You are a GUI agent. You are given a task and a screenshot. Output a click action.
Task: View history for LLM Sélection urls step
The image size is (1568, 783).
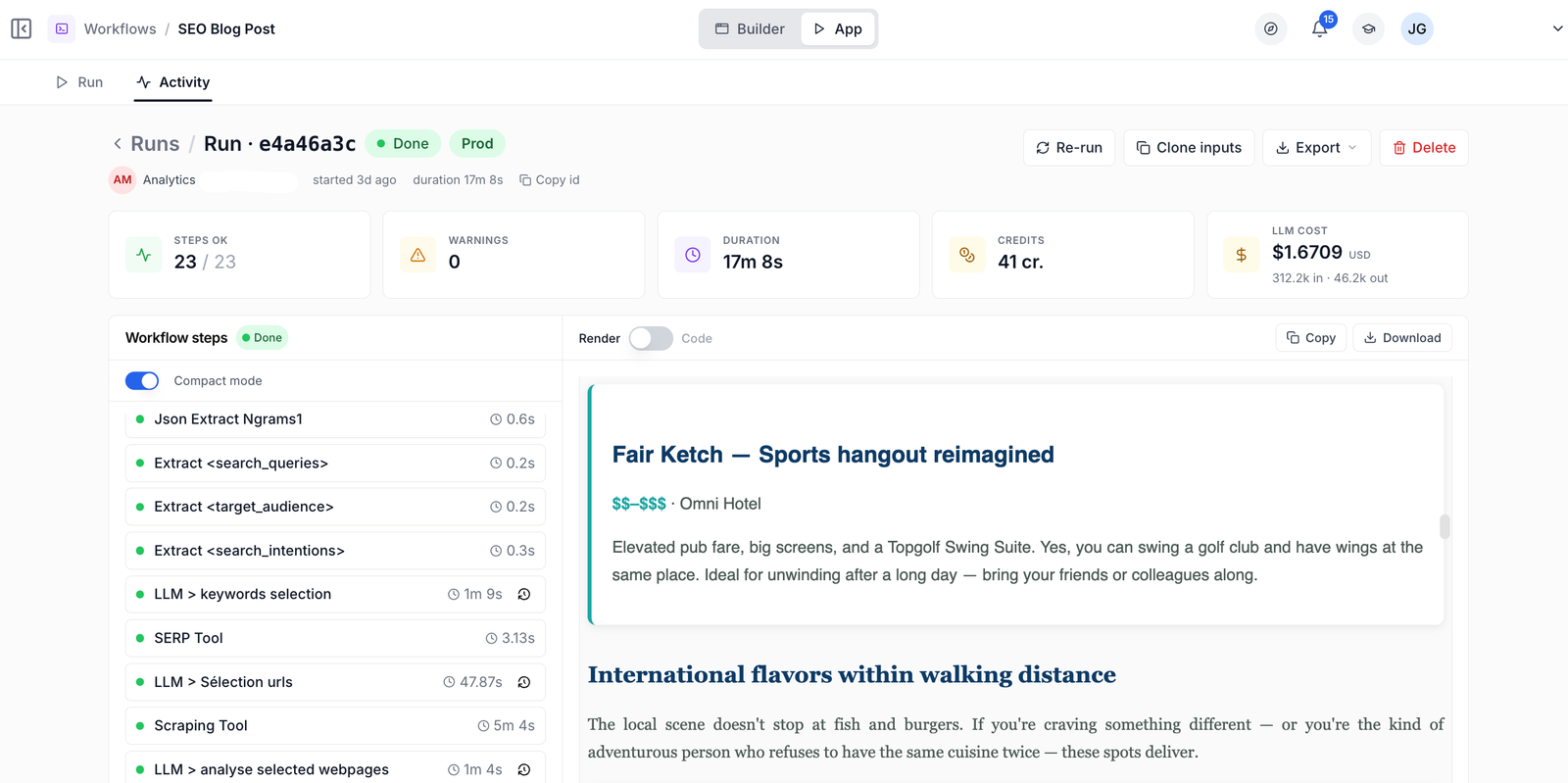(x=524, y=682)
